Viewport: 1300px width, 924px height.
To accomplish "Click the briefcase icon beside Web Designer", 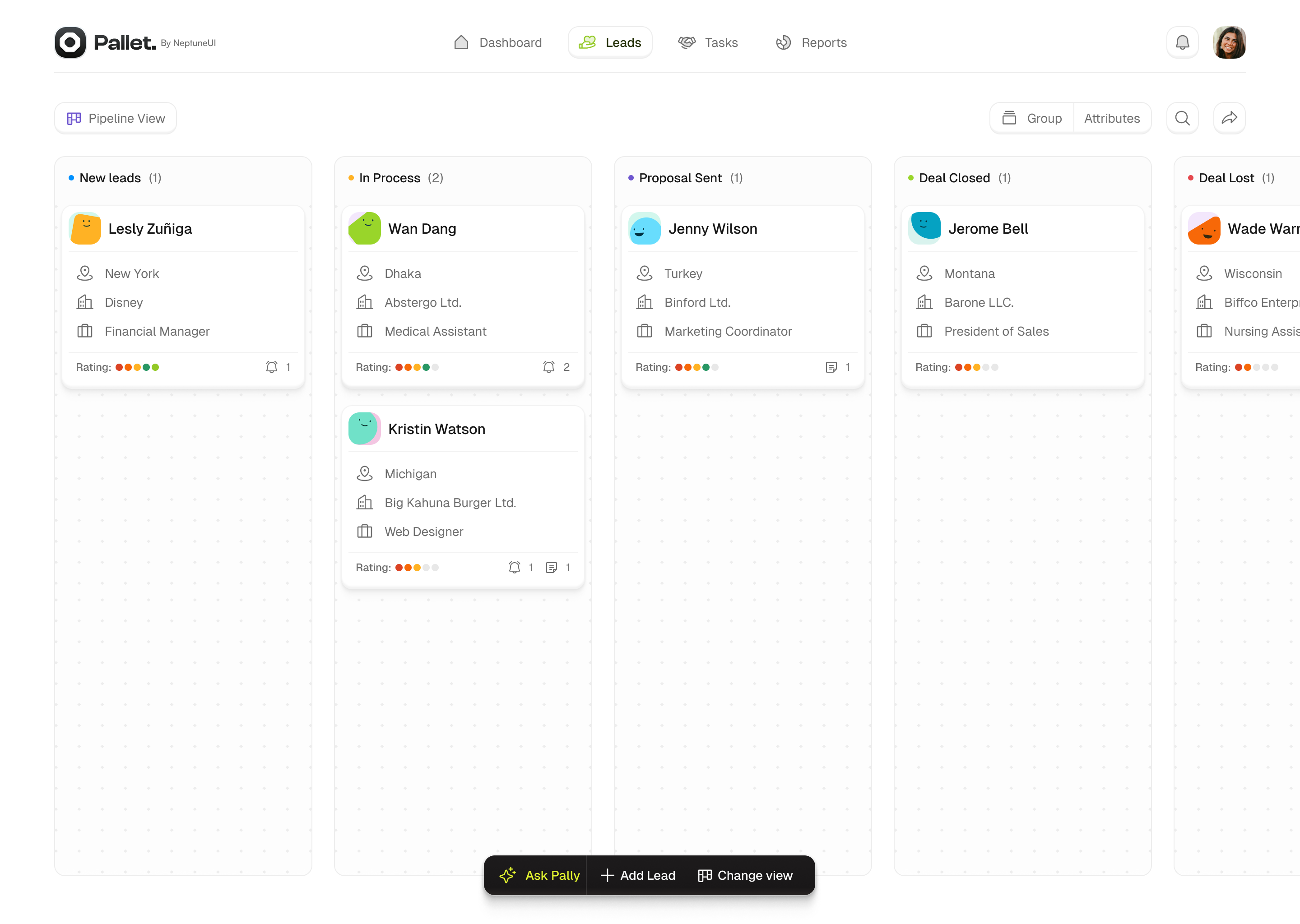I will click(365, 531).
